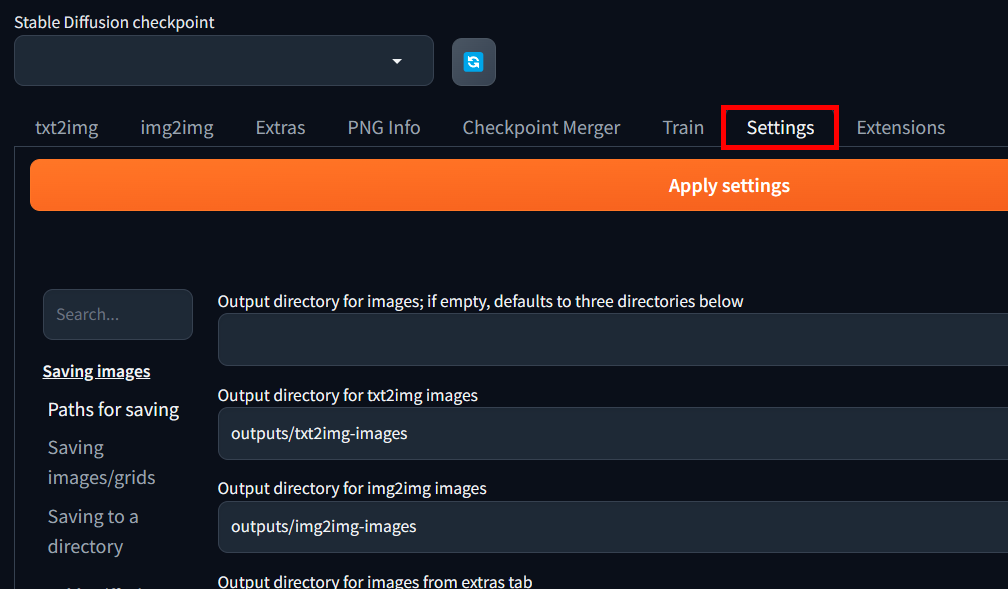The width and height of the screenshot is (1008, 589).
Task: Select the PNG Info tab
Action: tap(384, 128)
